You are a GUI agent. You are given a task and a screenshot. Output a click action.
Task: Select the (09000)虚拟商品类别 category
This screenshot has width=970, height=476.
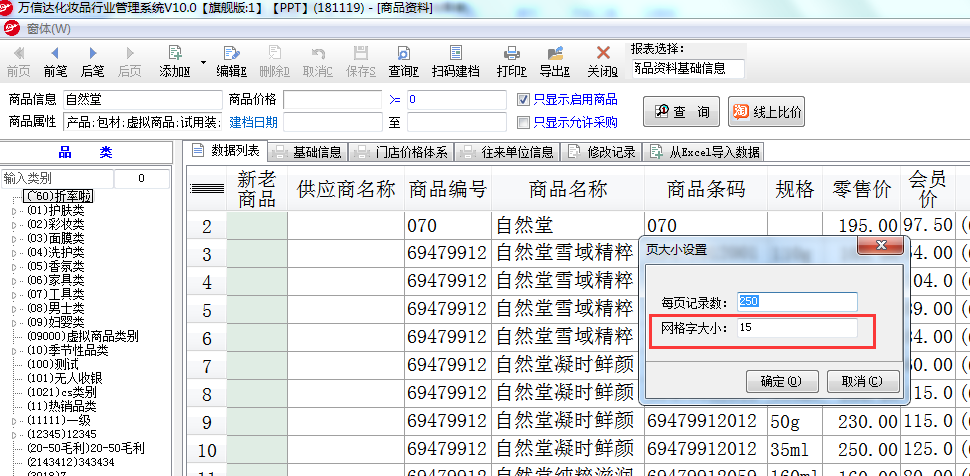click(x=82, y=337)
